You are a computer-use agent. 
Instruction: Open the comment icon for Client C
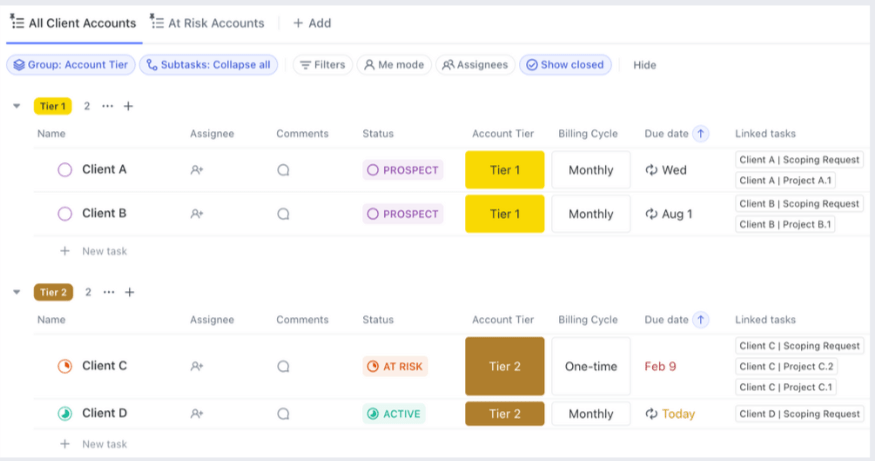283,367
